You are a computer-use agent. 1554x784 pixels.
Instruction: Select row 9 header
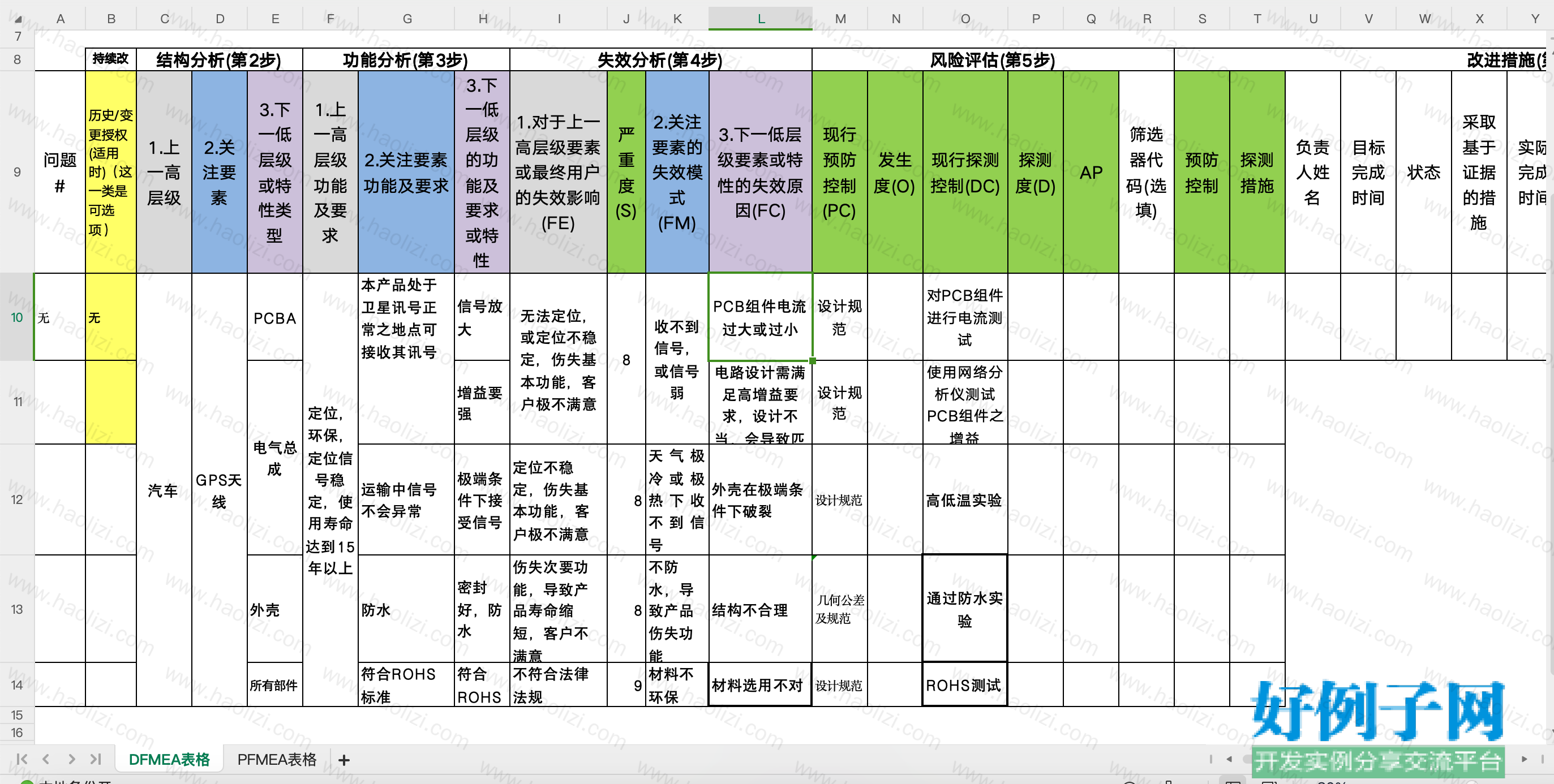pos(17,172)
